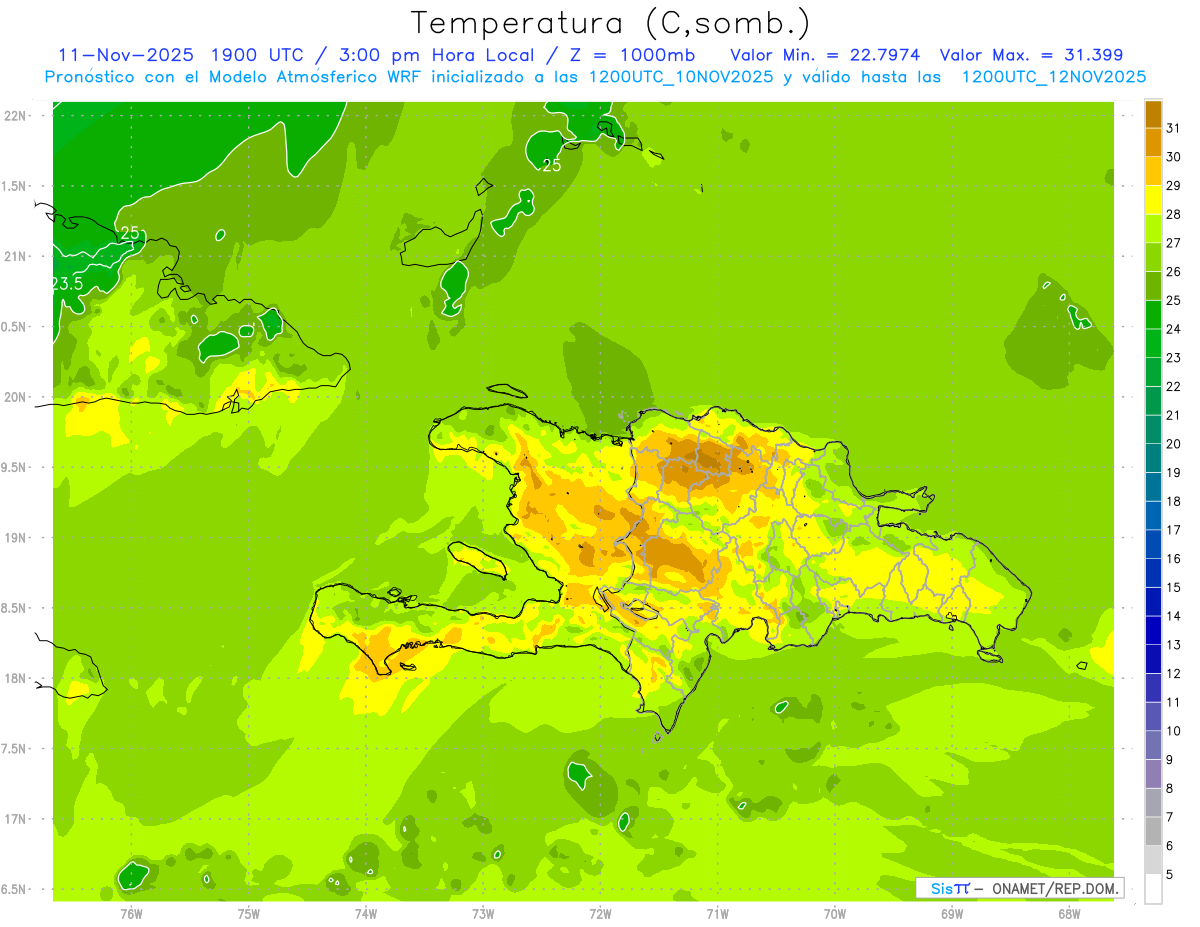Screen dimensions: 1200x927
Task: Pick the gray swatch between 6 and 7
Action: (x=1153, y=832)
